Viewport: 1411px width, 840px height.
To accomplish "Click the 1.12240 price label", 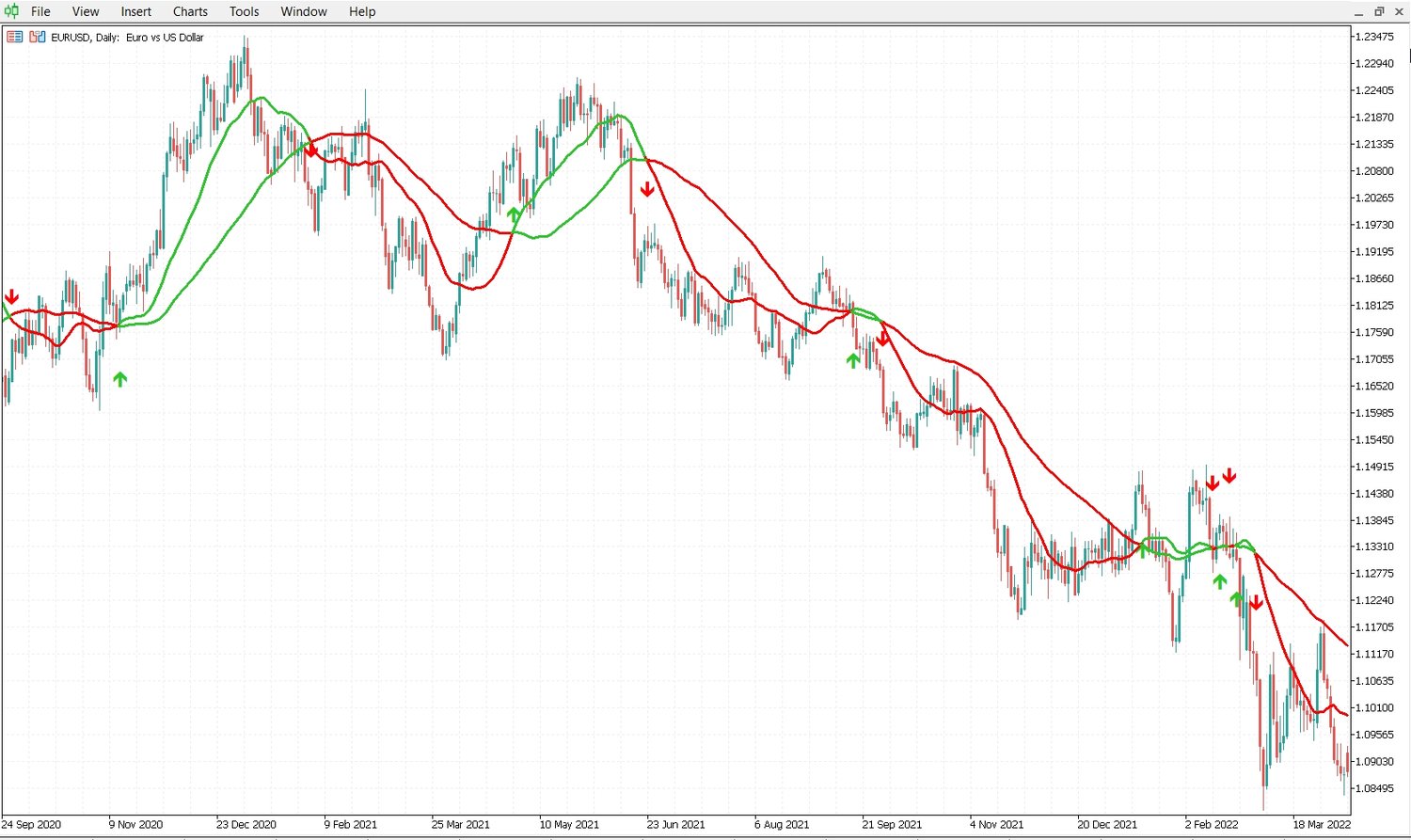I will point(1375,600).
